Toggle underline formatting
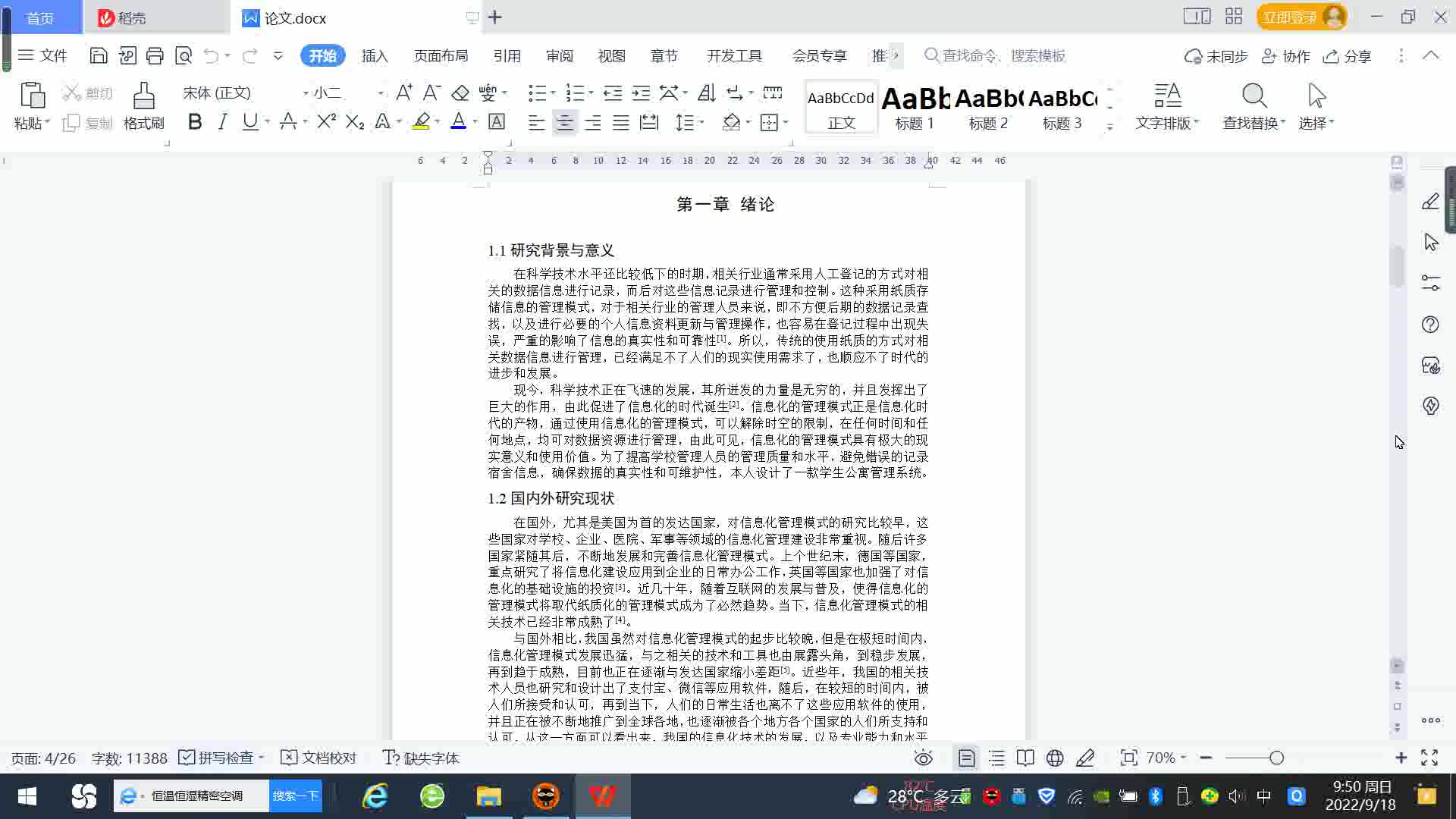Image resolution: width=1456 pixels, height=819 pixels. 250,121
